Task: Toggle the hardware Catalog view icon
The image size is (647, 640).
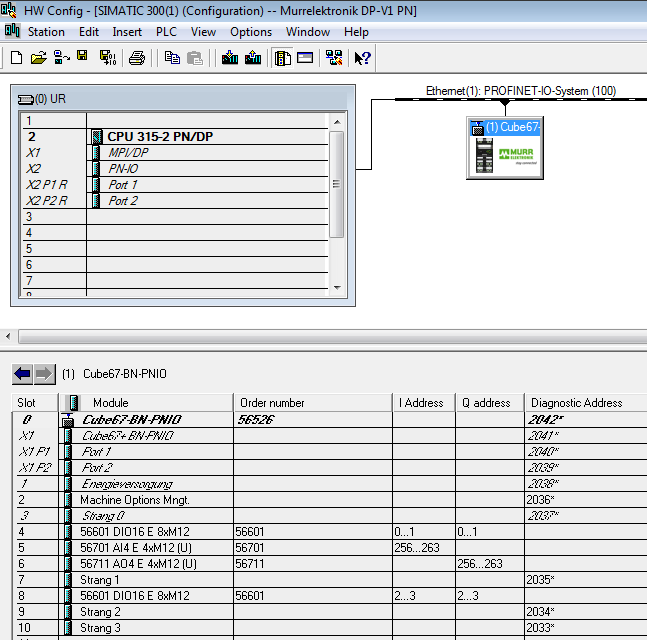Action: coord(283,58)
